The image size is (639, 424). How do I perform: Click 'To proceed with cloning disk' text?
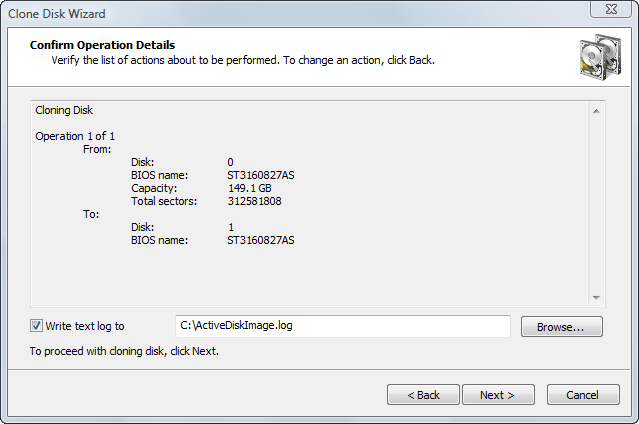click(x=124, y=351)
